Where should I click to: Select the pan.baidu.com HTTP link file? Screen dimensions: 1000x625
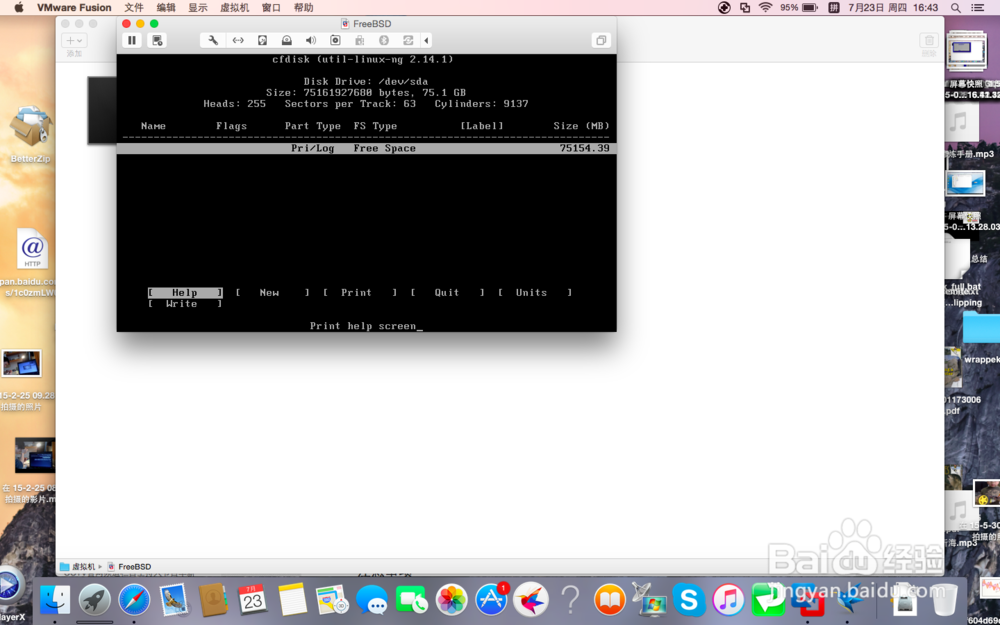coord(30,263)
